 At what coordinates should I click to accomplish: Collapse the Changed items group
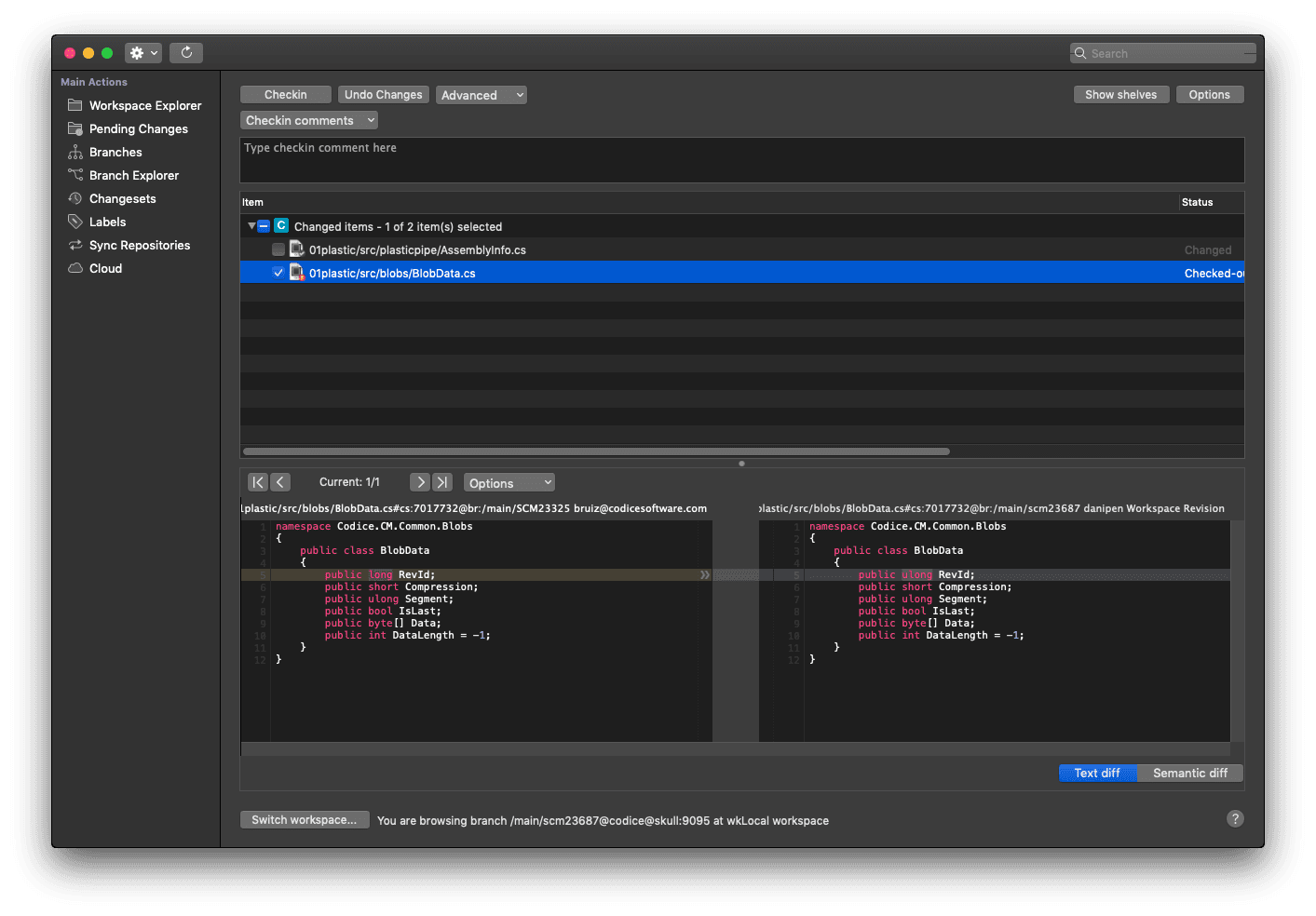coord(251,226)
